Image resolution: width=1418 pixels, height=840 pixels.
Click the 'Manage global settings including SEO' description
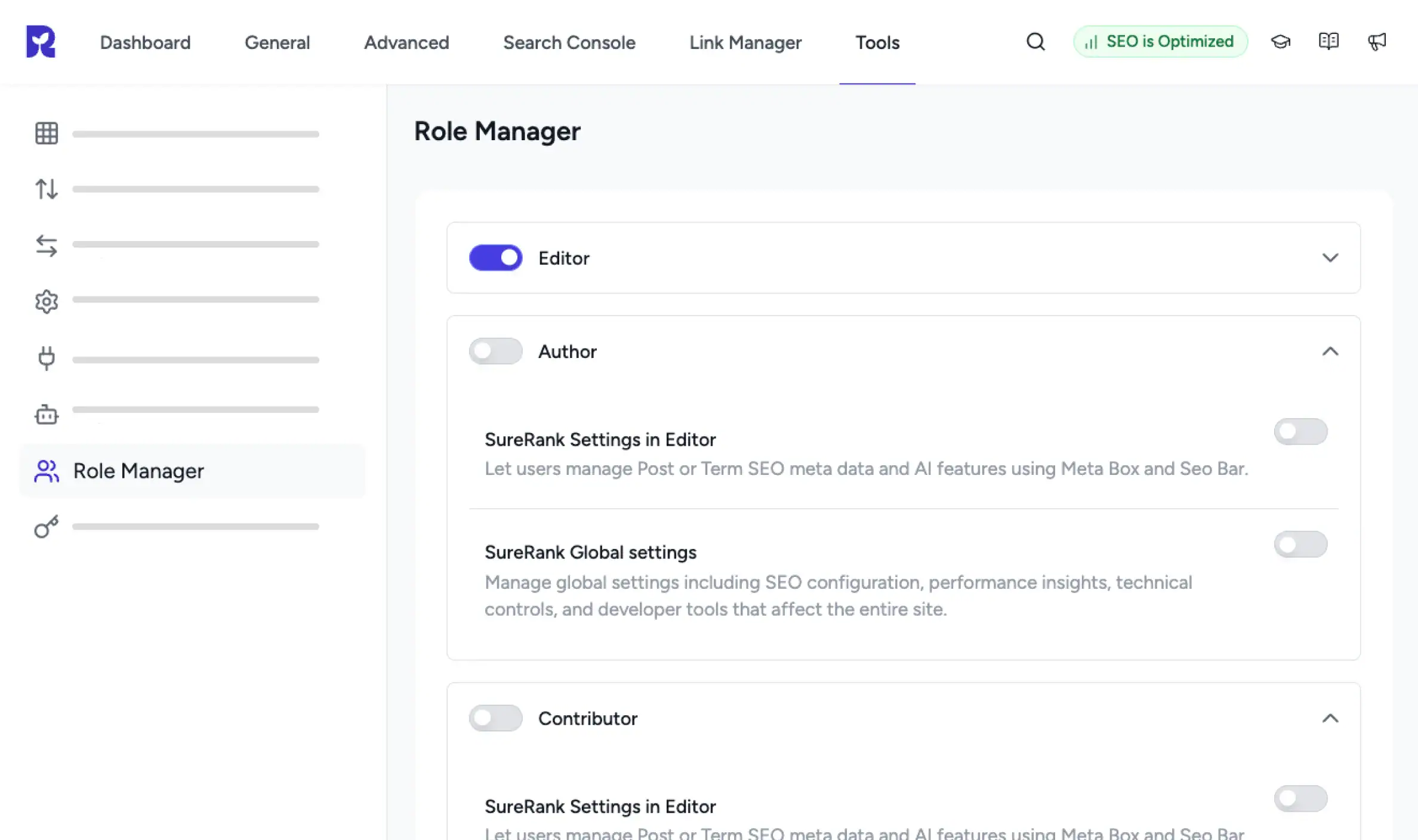[x=838, y=595]
